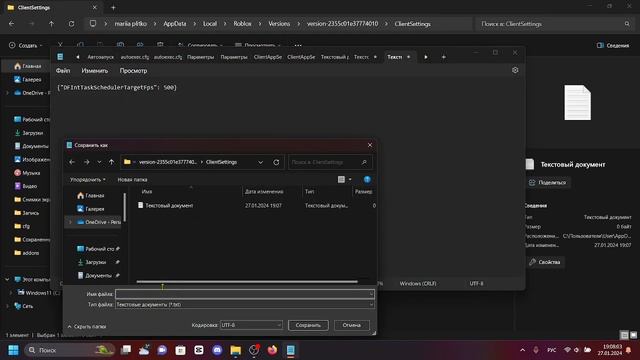Select Главная in Save As sidebar
Viewport: 640px width, 360px height.
click(91, 196)
